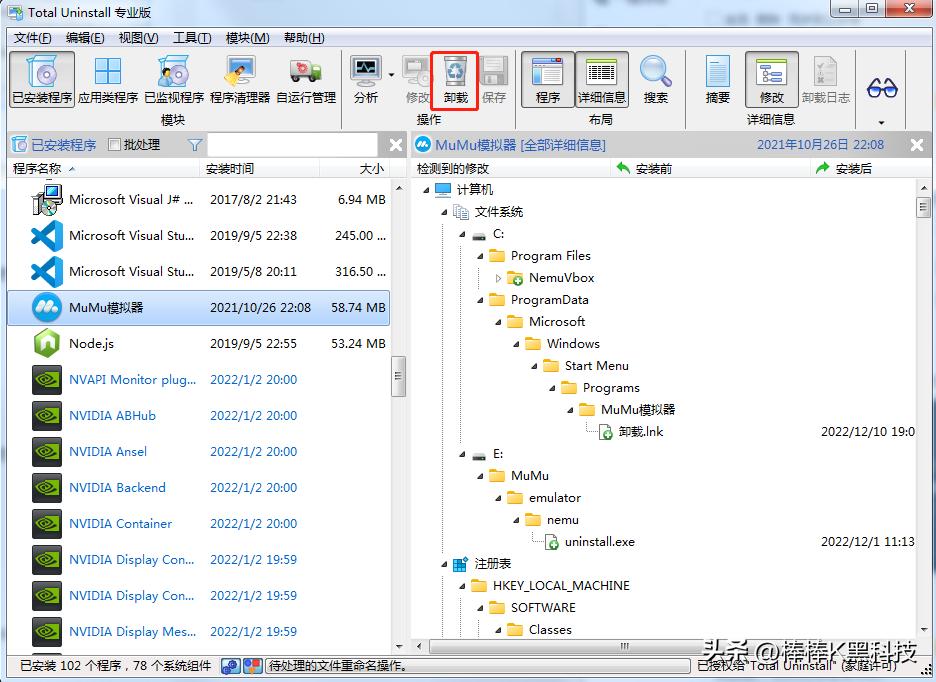Click the modules status bar icon
The image size is (936, 682).
(x=229, y=666)
